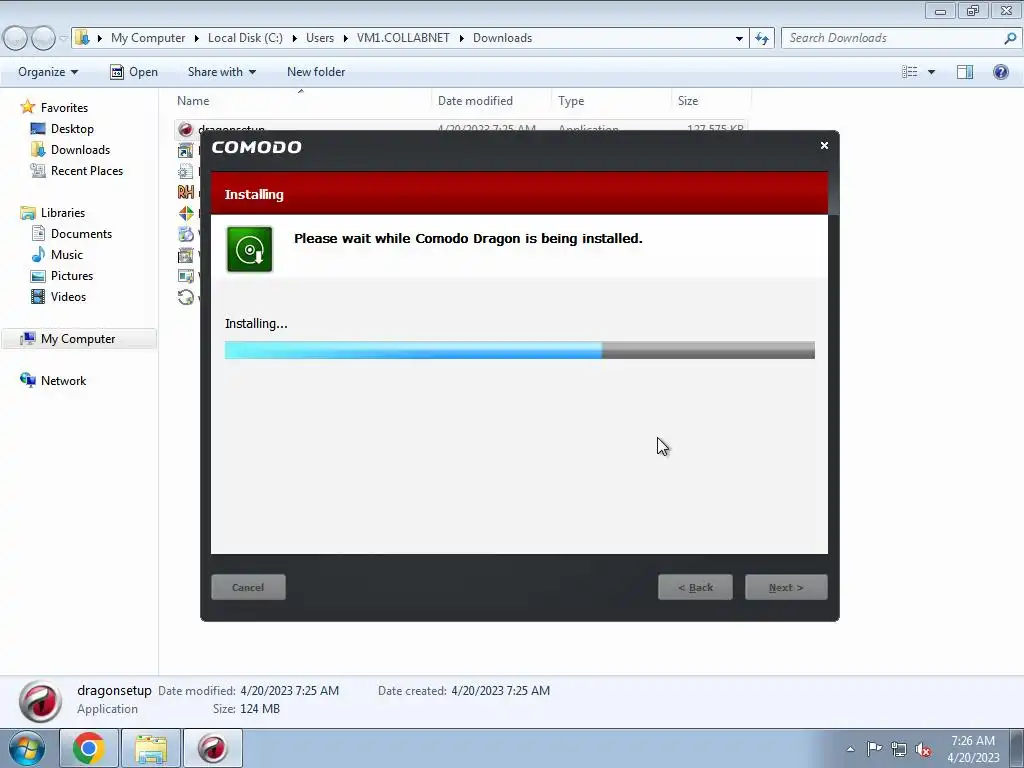Viewport: 1024px width, 768px height.
Task: Click the Music note icon
Action: coord(39,254)
